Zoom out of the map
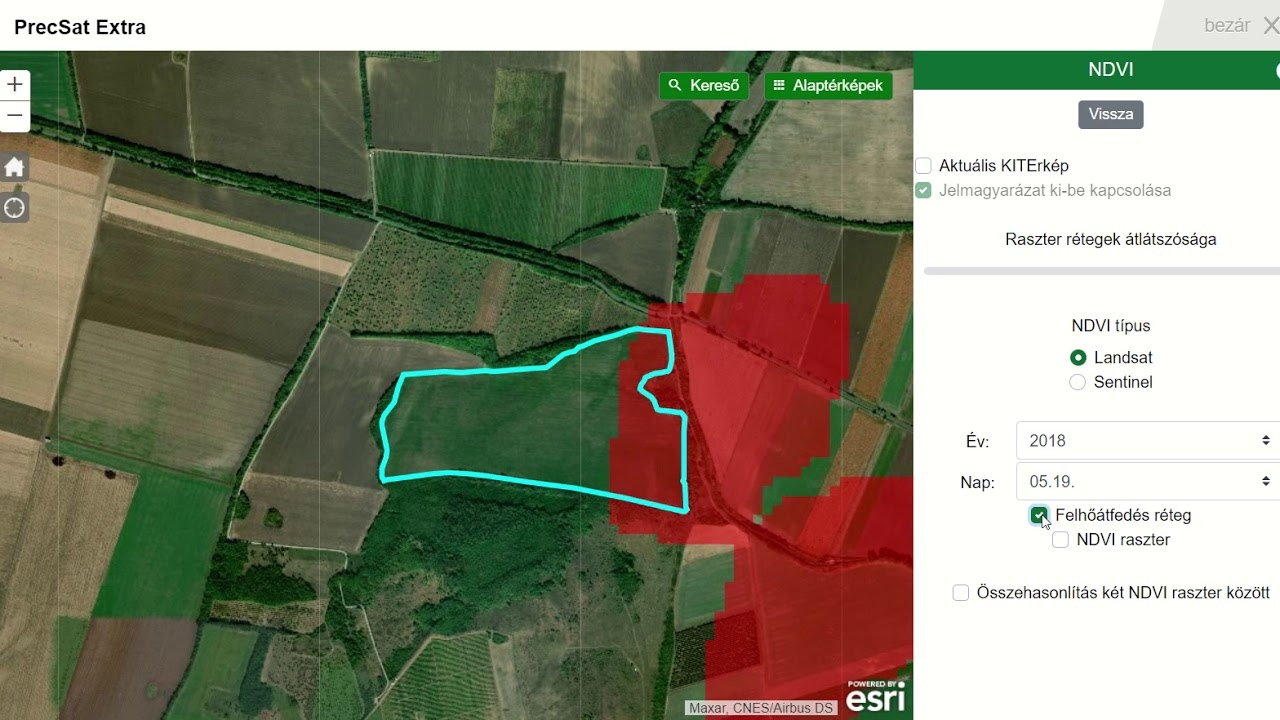 (x=15, y=116)
